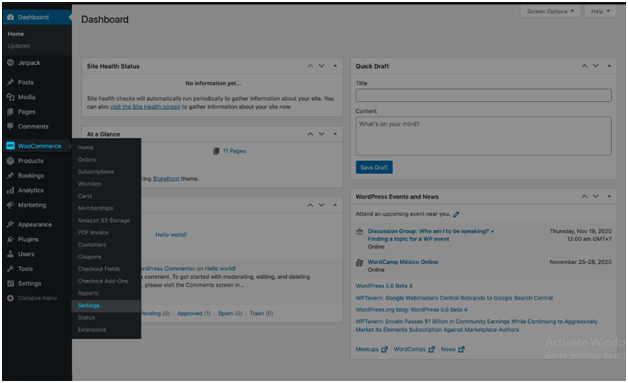Open the Screen Options dropdown

(x=550, y=11)
